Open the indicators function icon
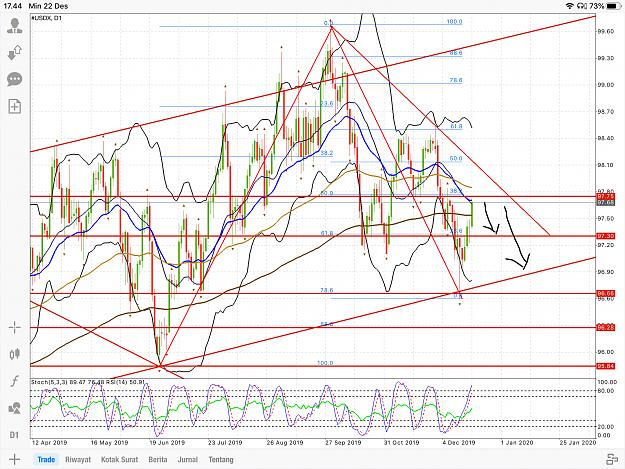Screen dimensions: 625x469 15,381
